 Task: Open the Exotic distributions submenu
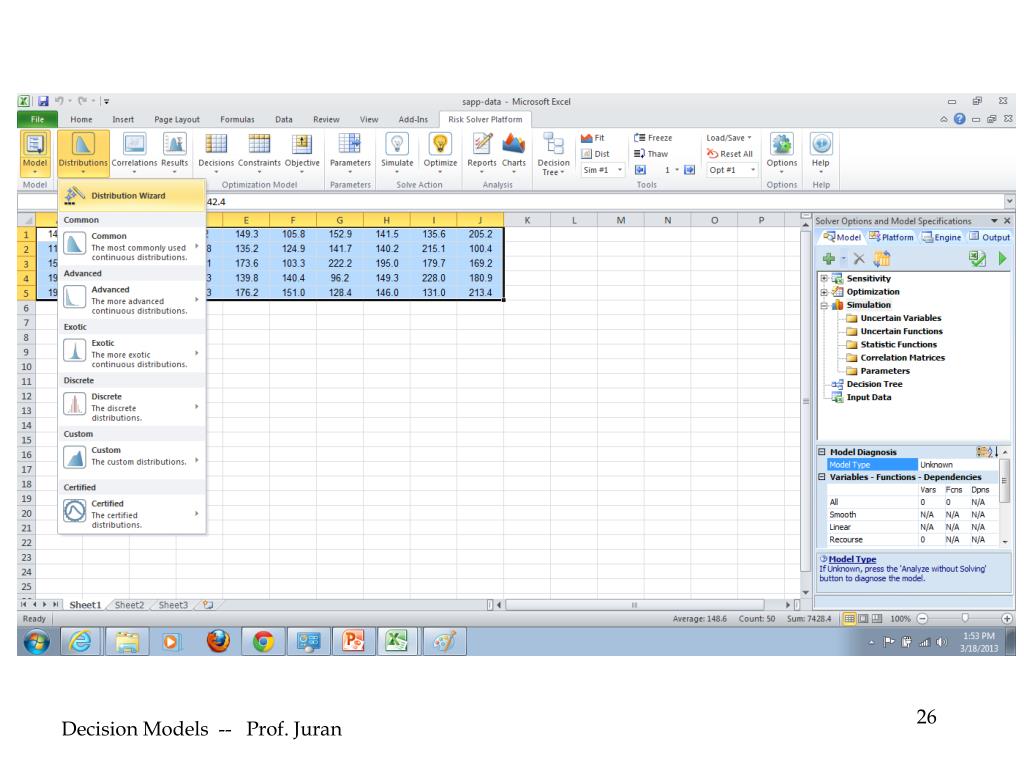131,353
